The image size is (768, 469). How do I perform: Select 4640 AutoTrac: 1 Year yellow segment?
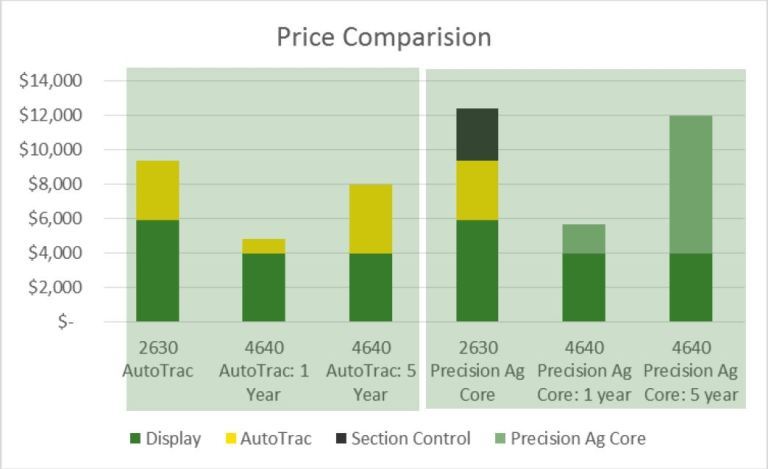click(264, 246)
